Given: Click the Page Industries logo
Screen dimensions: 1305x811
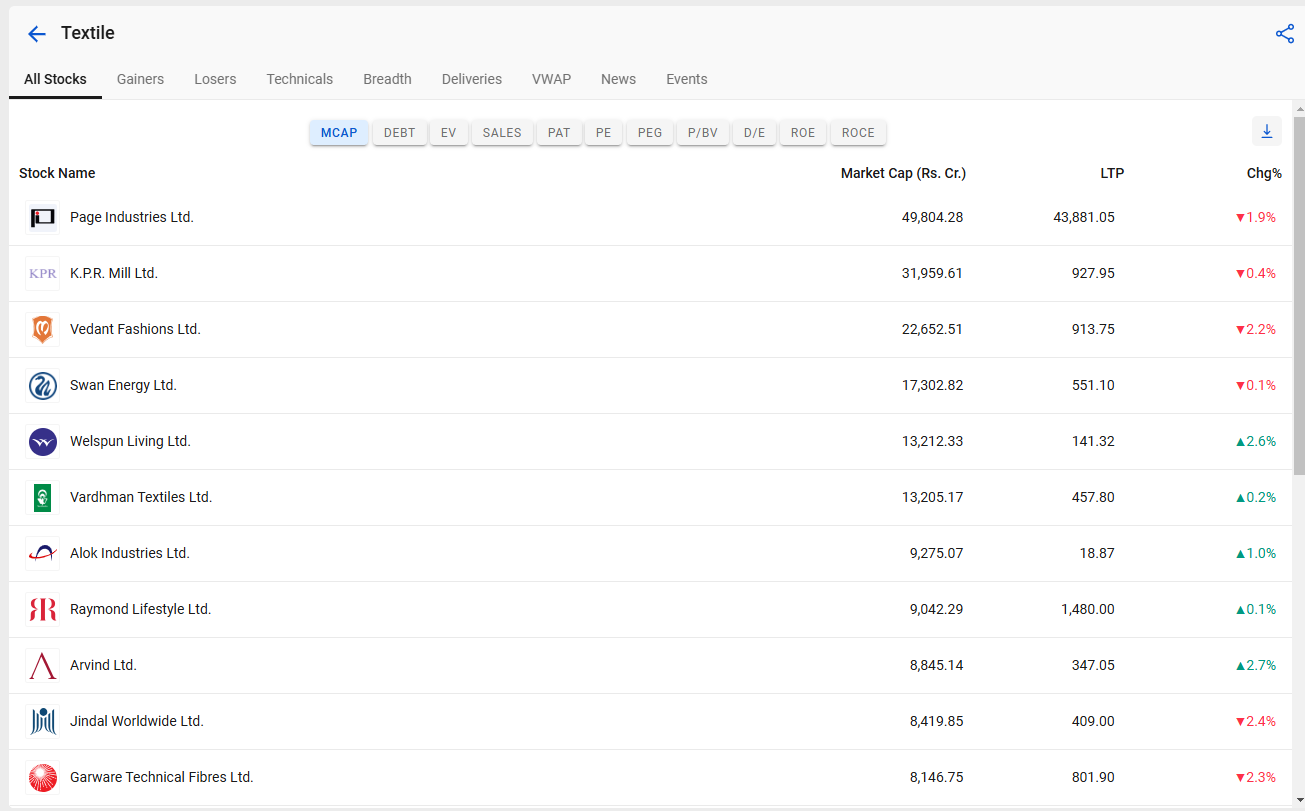Looking at the screenshot, I should pos(42,217).
